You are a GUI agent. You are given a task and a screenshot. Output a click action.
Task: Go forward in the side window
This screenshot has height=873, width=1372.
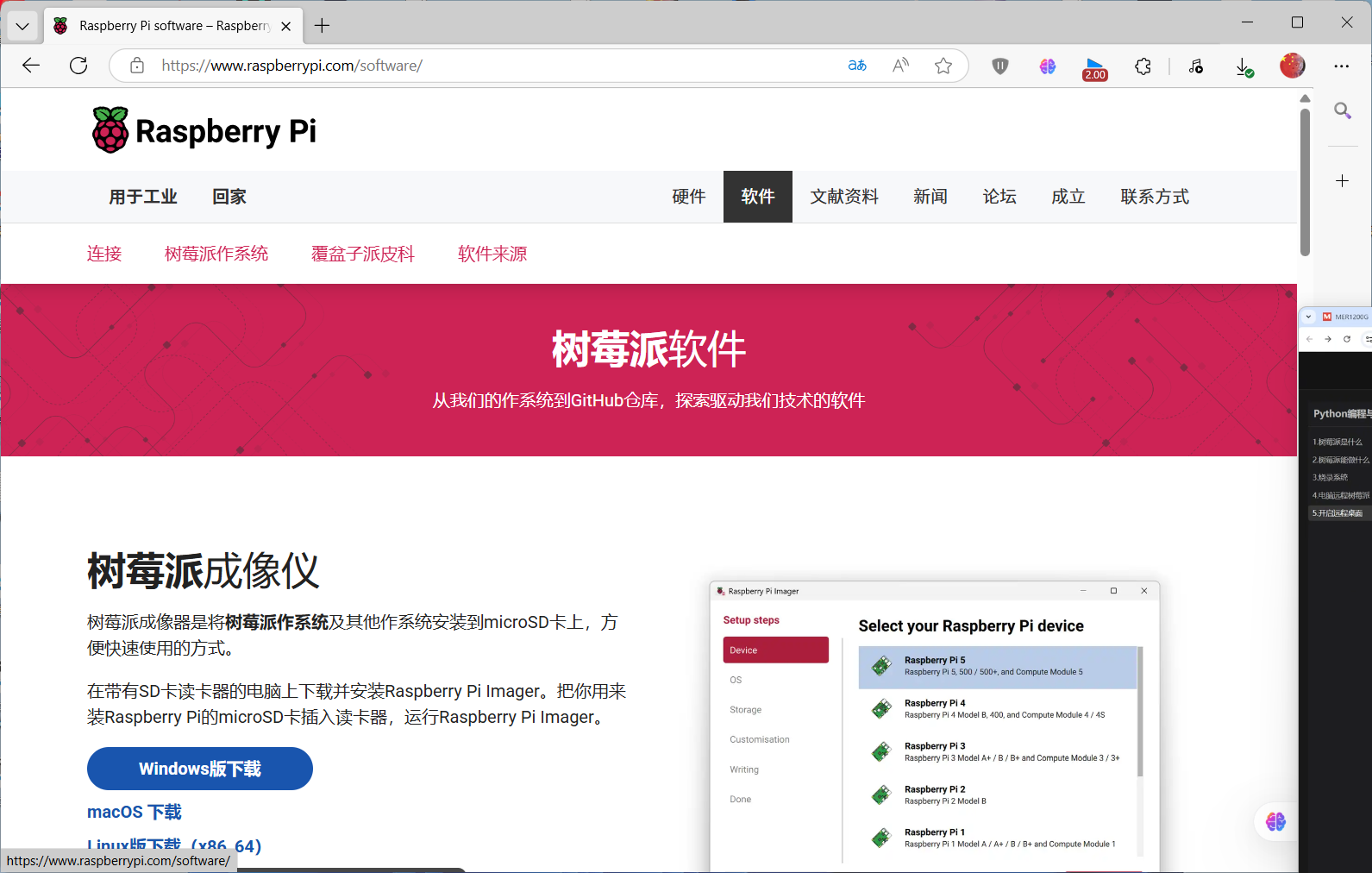coord(1328,339)
